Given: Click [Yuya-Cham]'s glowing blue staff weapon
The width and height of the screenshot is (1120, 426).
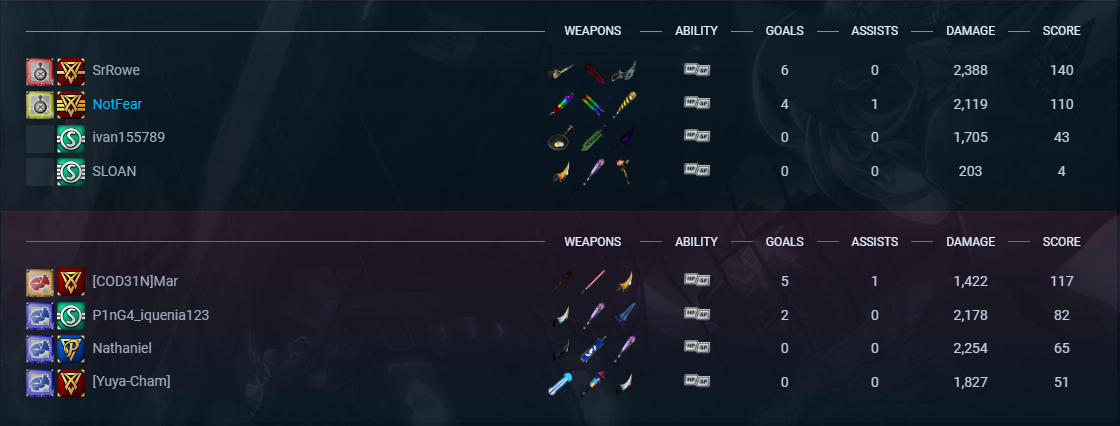Looking at the screenshot, I should (560, 382).
